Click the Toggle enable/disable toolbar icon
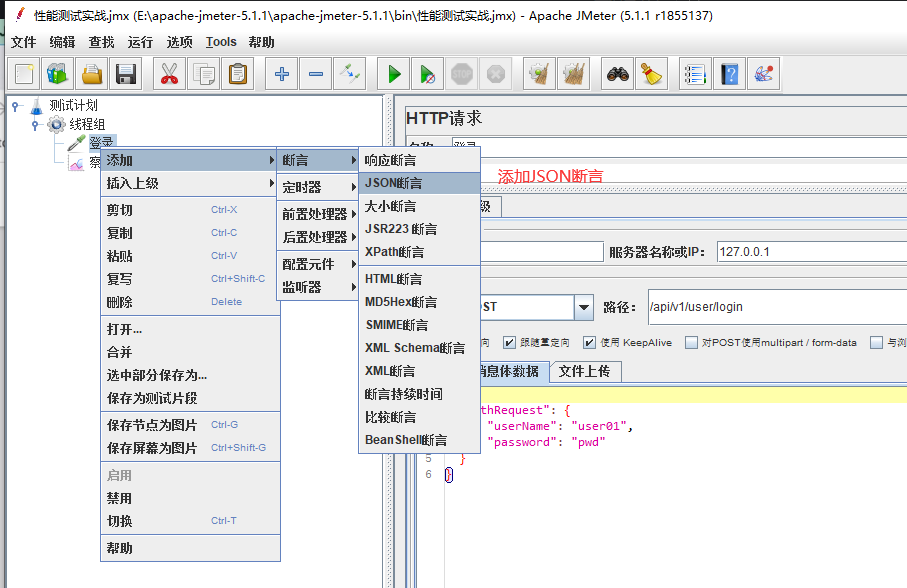The height and width of the screenshot is (588, 907). coord(350,74)
